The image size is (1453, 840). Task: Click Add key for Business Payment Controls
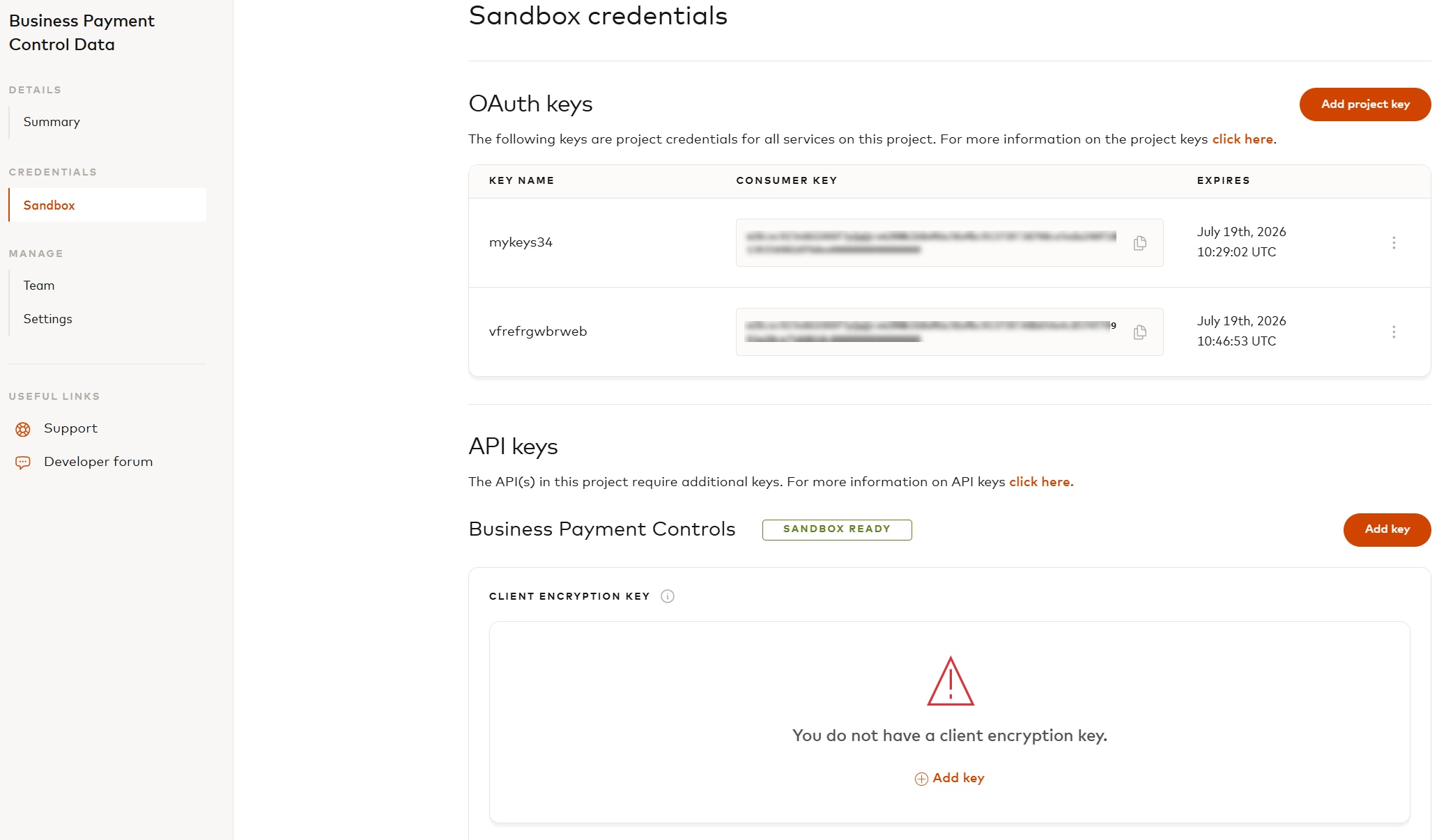1387,529
